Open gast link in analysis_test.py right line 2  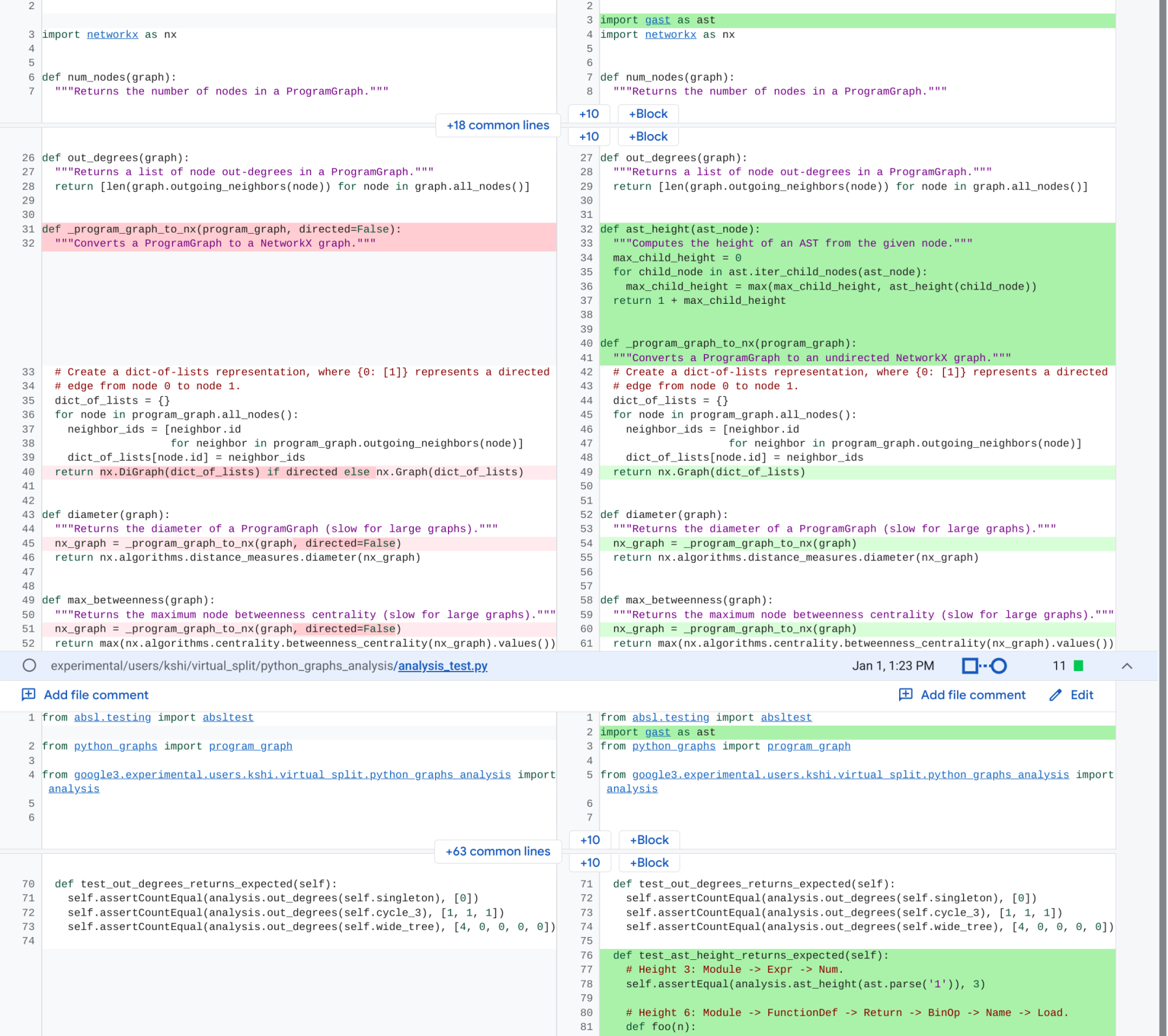coord(658,732)
